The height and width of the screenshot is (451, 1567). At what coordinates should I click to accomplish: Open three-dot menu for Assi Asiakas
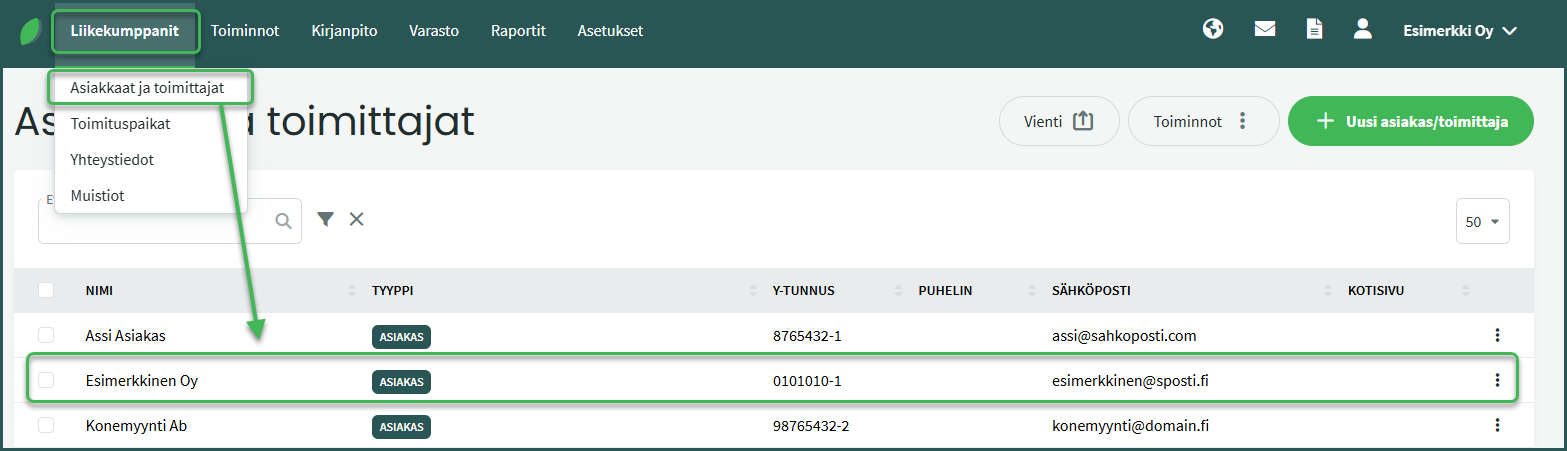coord(1497,336)
